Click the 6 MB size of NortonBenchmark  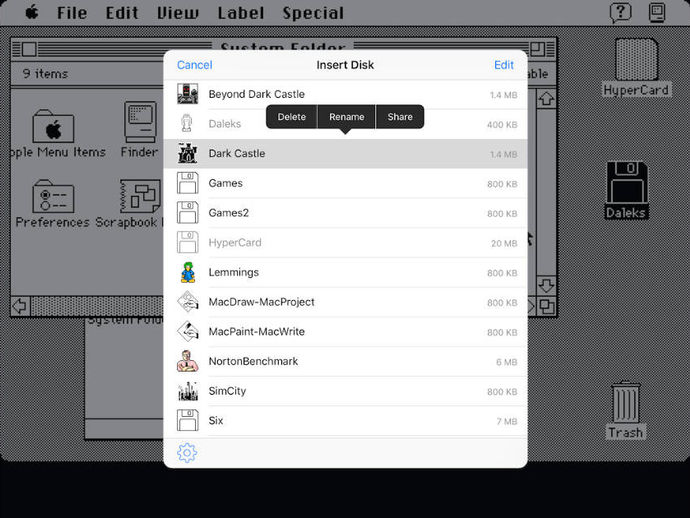(506, 362)
